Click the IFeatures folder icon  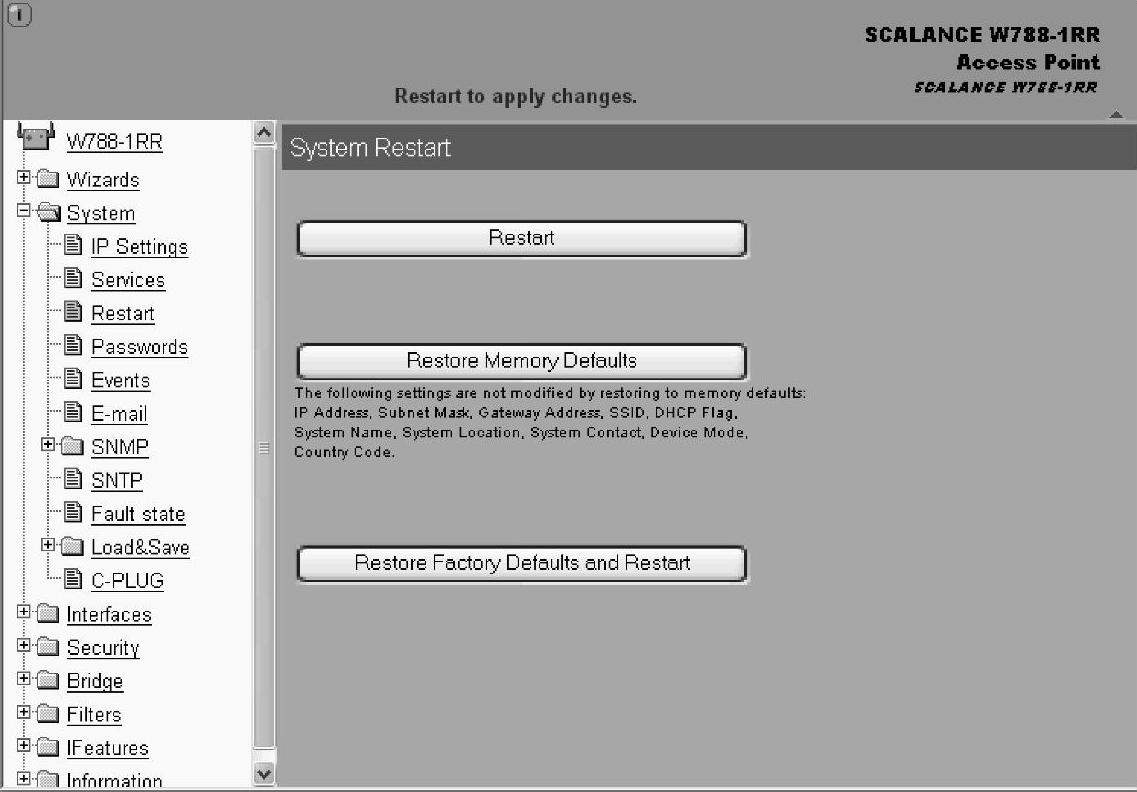[x=48, y=746]
